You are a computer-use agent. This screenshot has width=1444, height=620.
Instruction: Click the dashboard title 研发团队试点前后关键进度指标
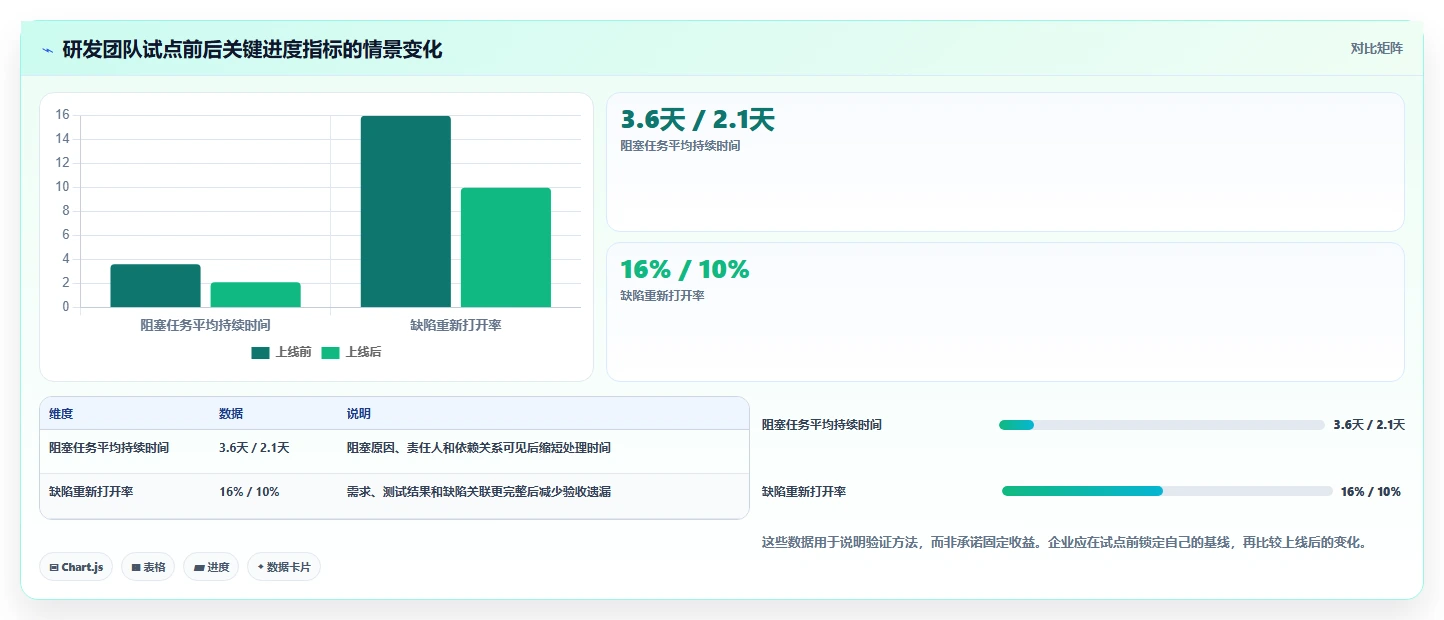(x=252, y=50)
